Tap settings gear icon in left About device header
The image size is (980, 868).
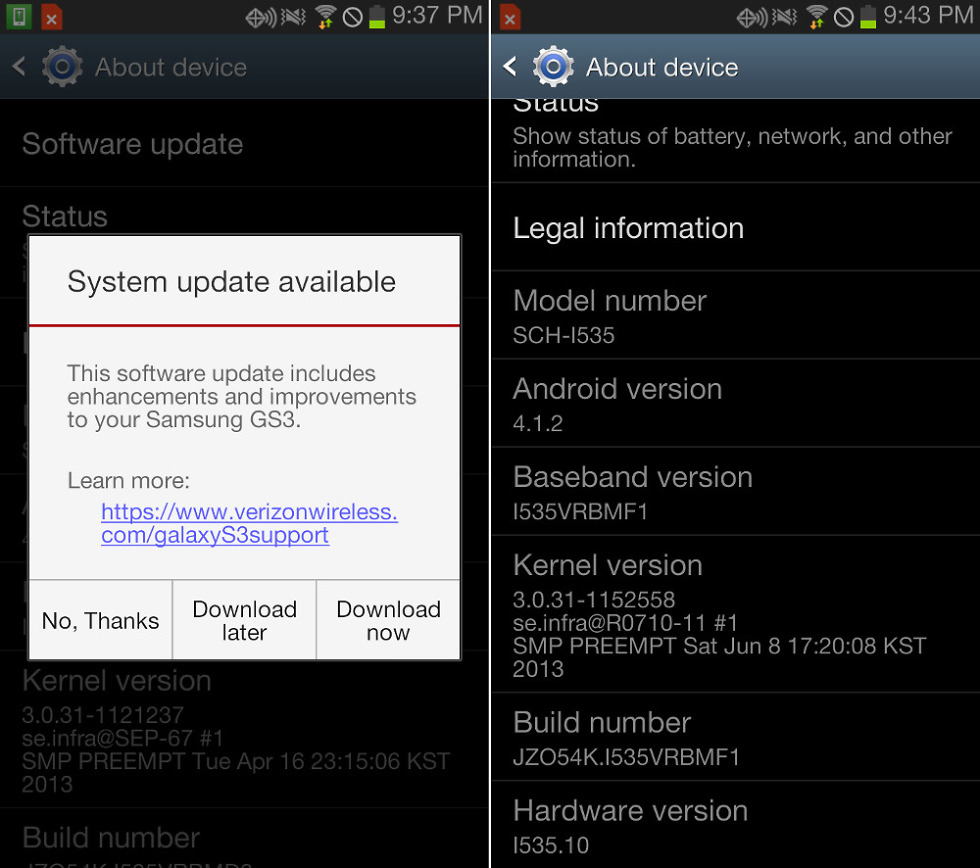(62, 66)
